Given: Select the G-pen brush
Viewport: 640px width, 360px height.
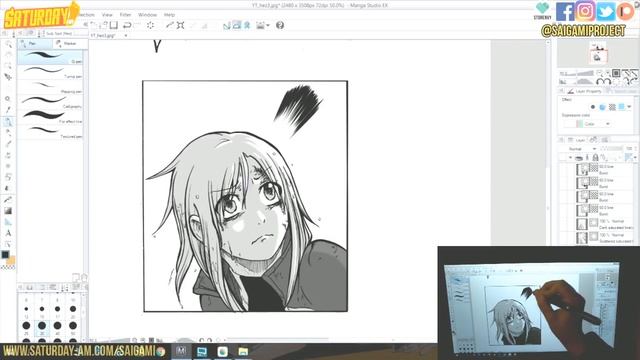Looking at the screenshot, I should tap(50, 57).
